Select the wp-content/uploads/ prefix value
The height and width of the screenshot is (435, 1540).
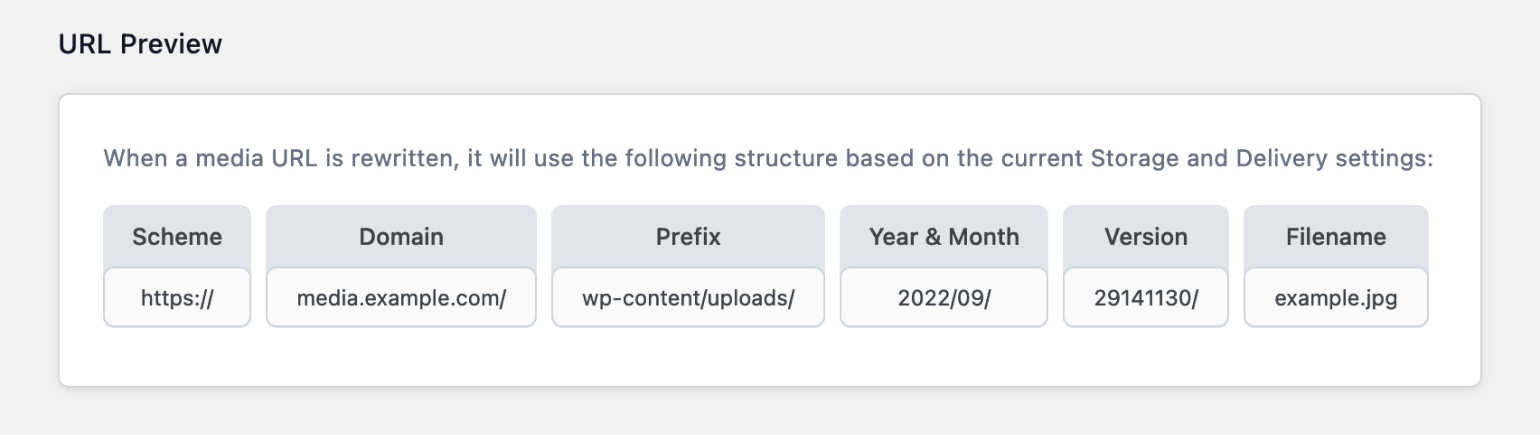(x=688, y=297)
